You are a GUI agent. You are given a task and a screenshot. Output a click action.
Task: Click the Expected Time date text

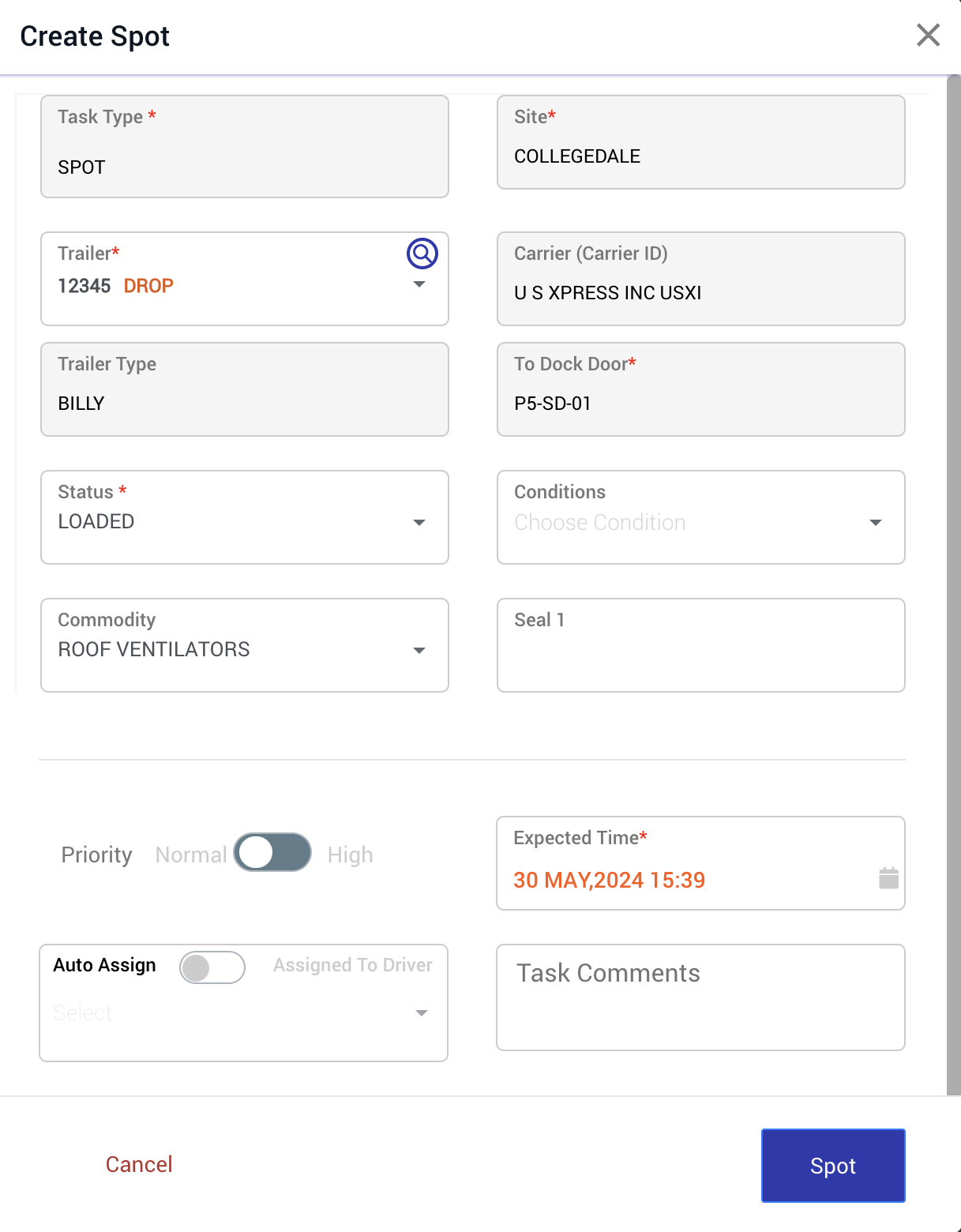[x=609, y=880]
